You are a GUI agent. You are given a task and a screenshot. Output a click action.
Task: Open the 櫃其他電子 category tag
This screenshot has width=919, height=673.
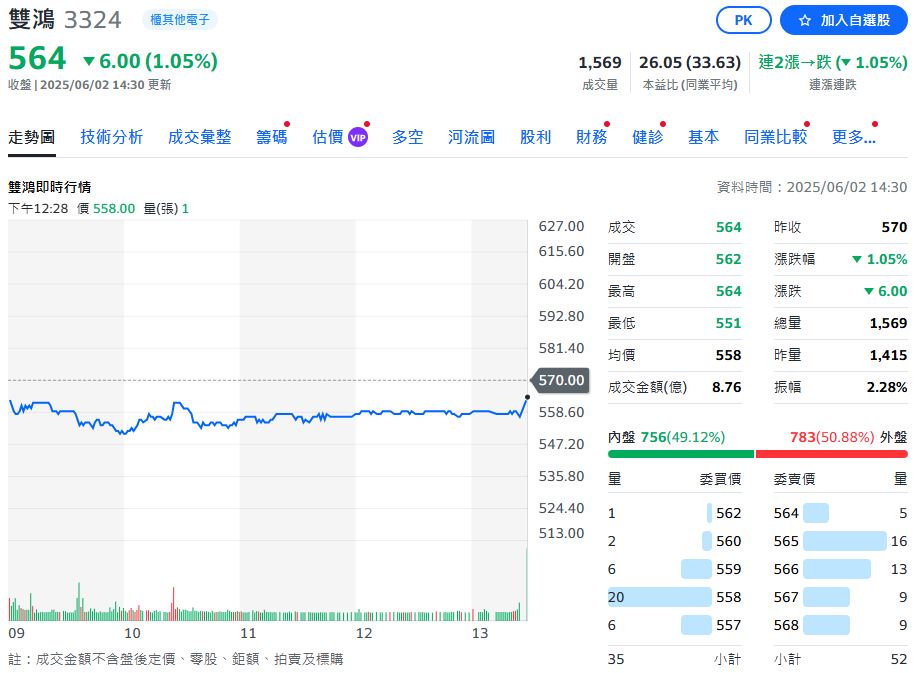pyautogui.click(x=179, y=19)
